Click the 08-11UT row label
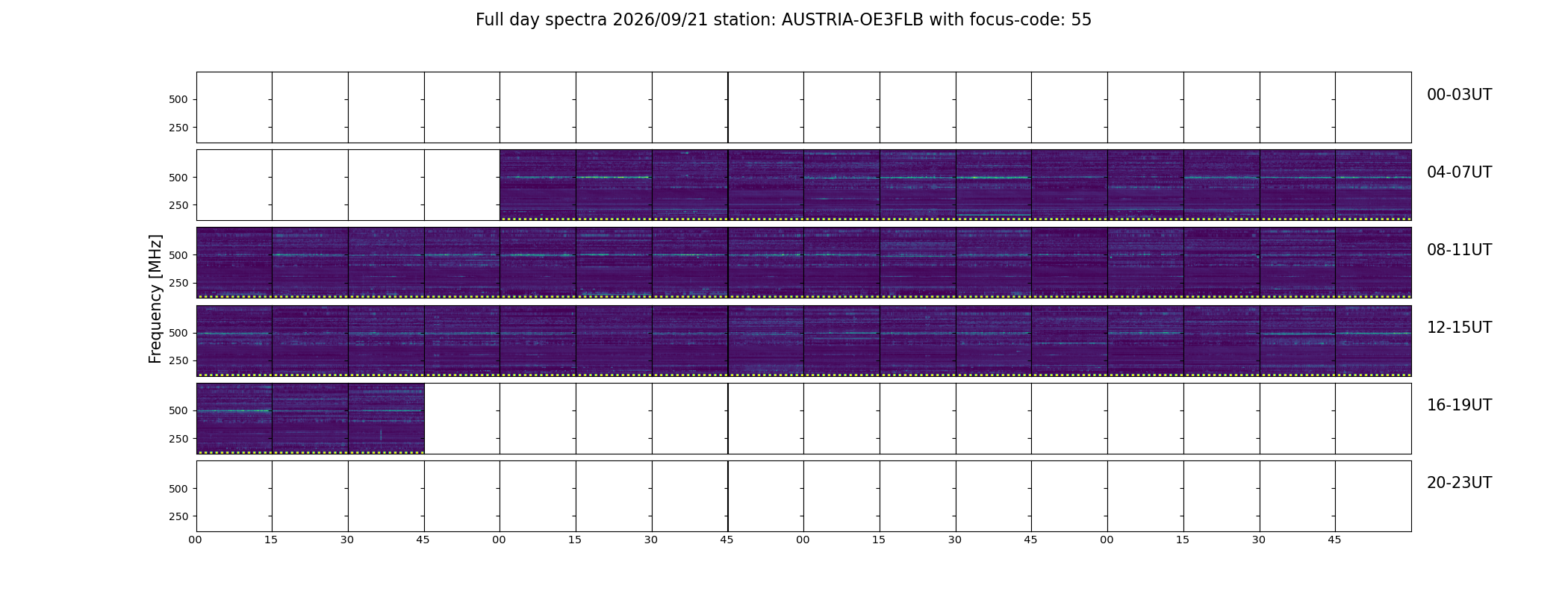The image size is (1568, 597). pyautogui.click(x=1459, y=250)
